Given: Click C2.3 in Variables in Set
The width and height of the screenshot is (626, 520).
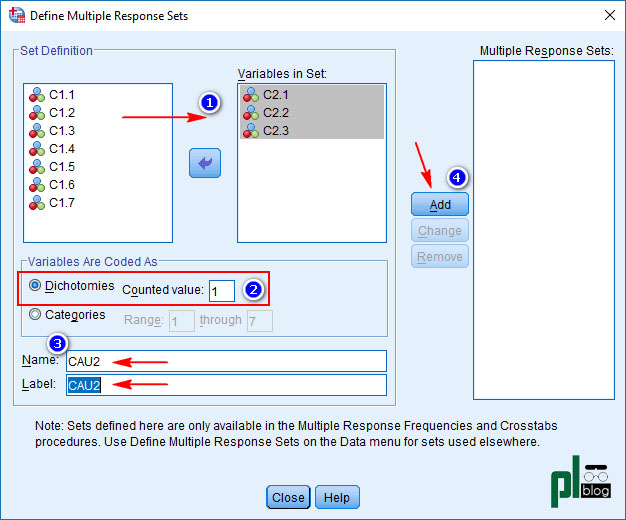Looking at the screenshot, I should coord(276,131).
